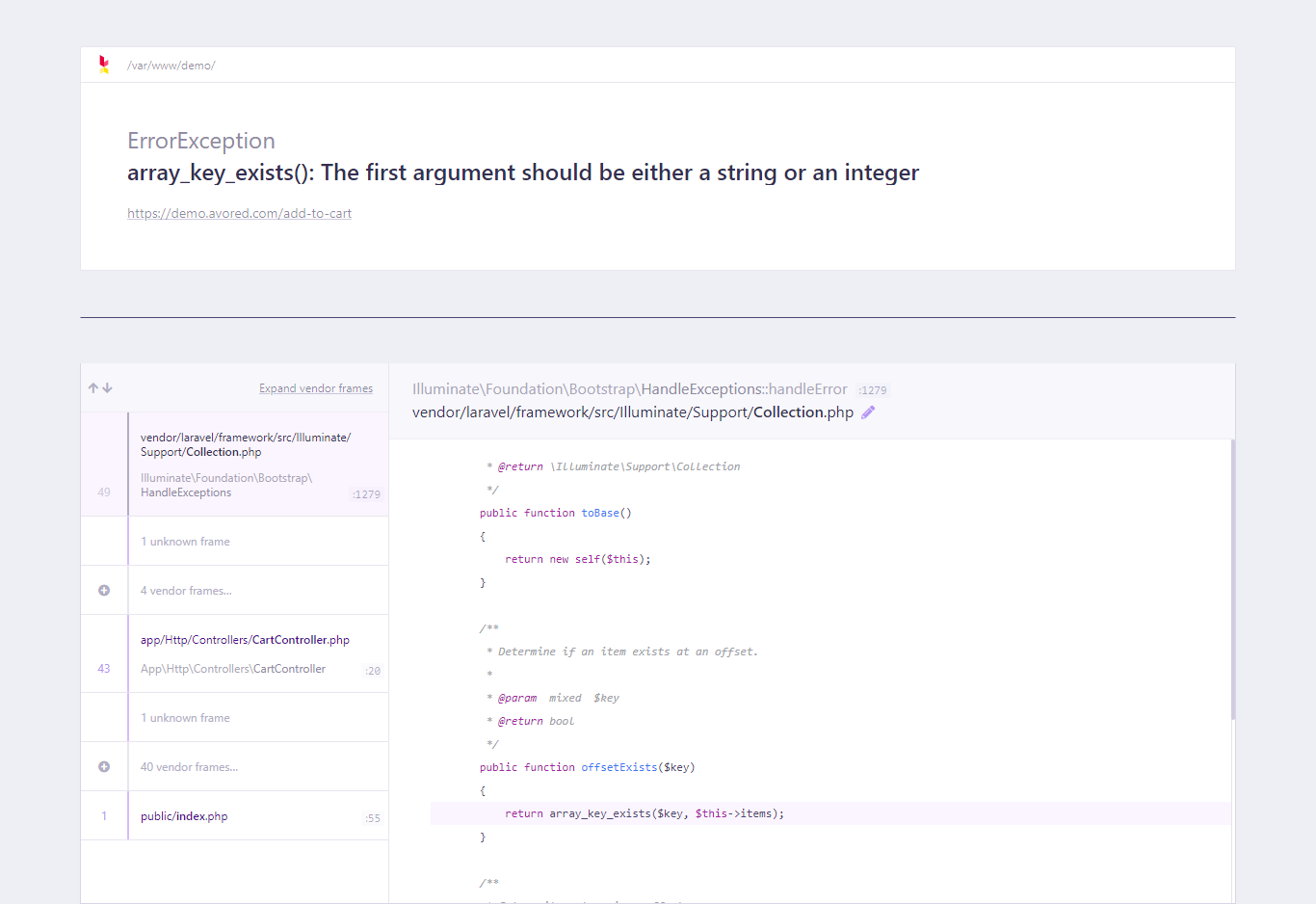Select the Collection.php frame numbered 49
1316x904 pixels.
pyautogui.click(x=246, y=465)
